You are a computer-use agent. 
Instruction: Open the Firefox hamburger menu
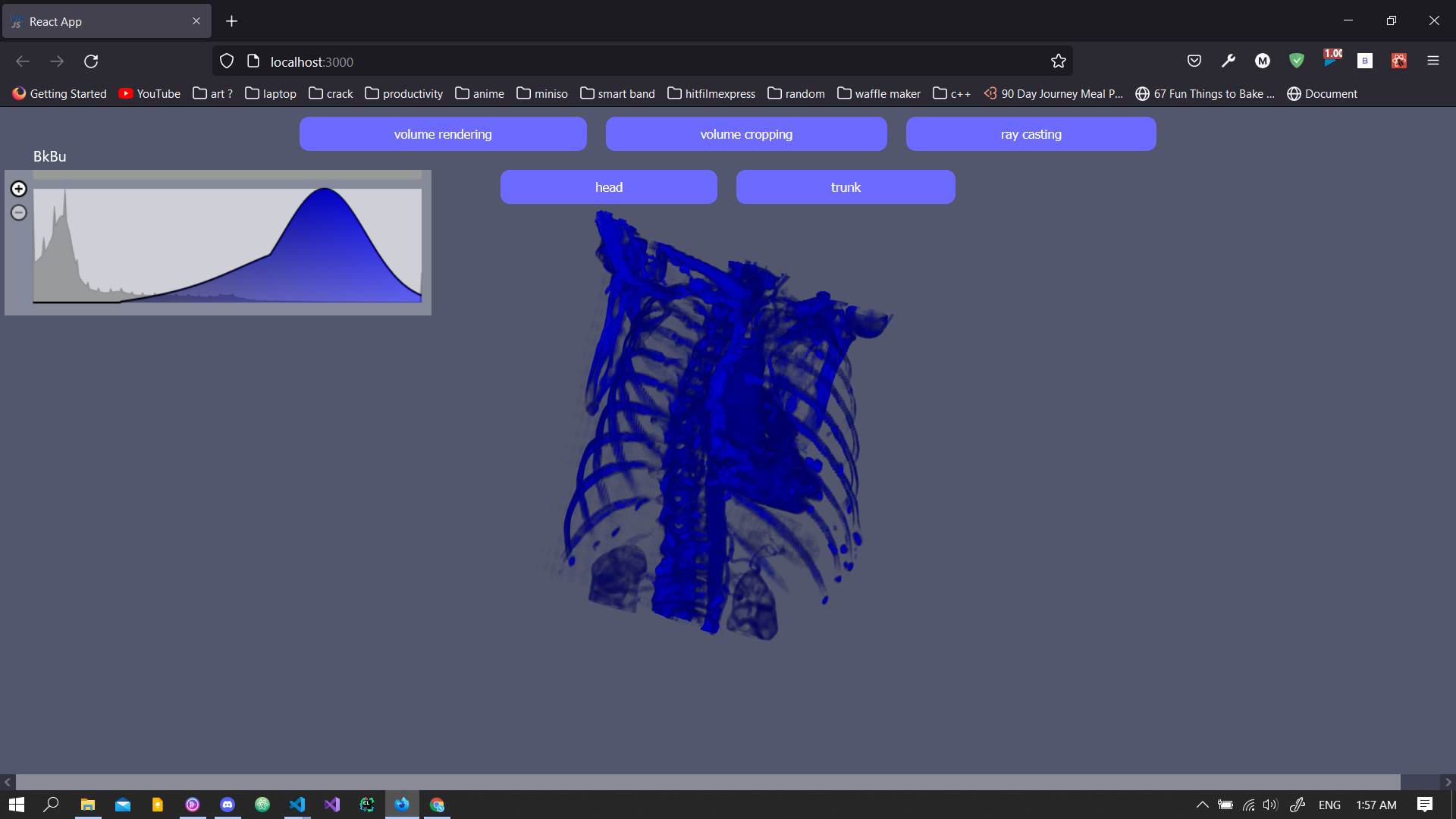click(x=1432, y=61)
